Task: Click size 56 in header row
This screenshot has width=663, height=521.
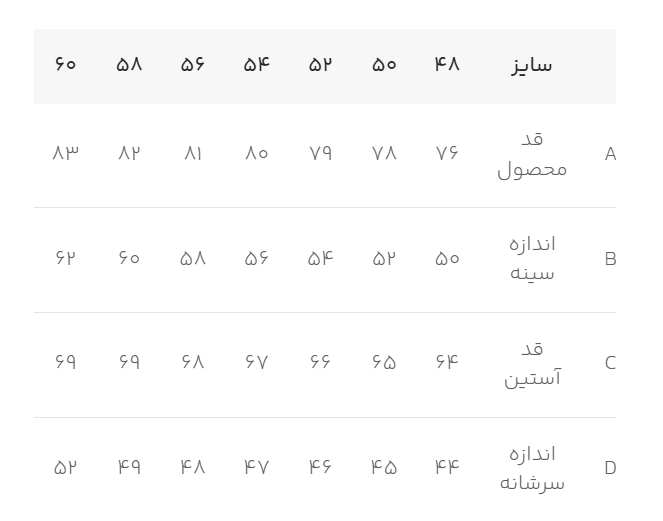Action: pos(193,65)
